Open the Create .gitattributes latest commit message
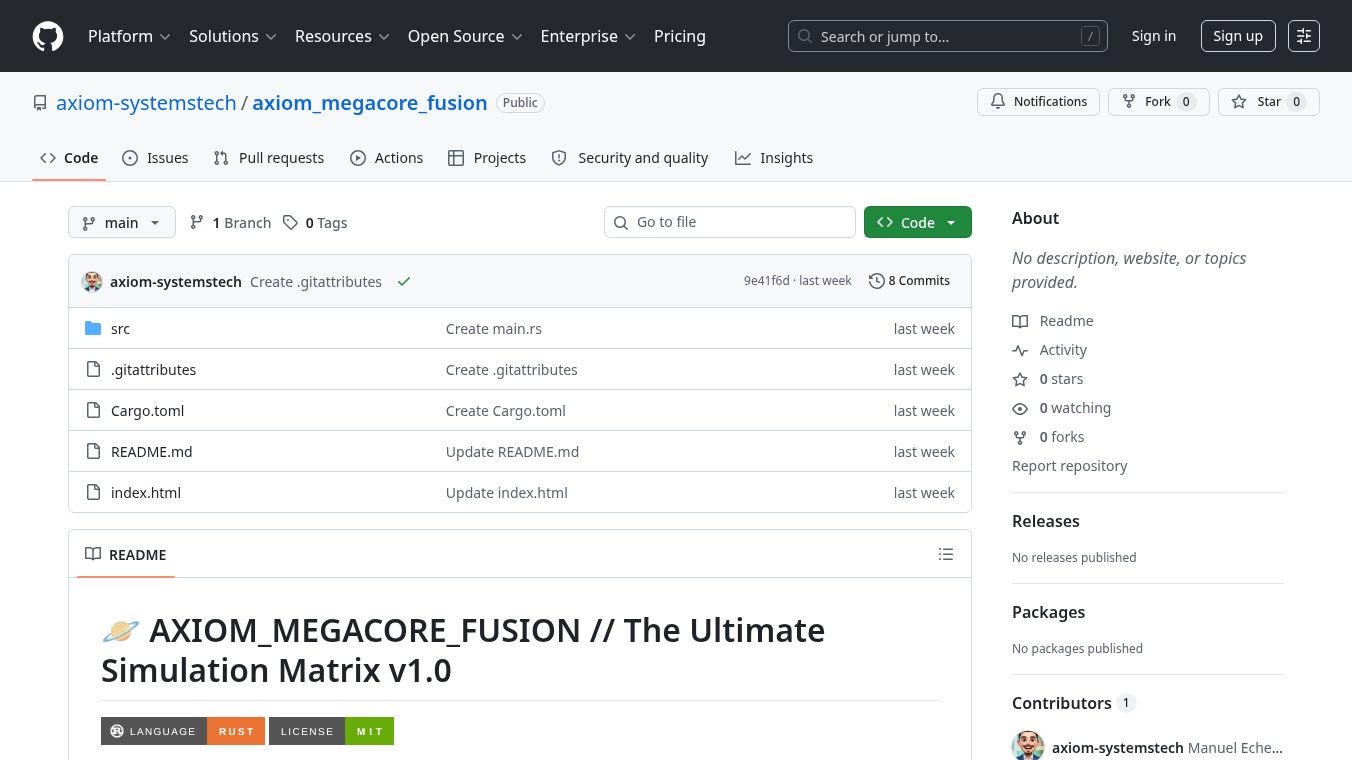The width and height of the screenshot is (1352, 760). pos(316,282)
